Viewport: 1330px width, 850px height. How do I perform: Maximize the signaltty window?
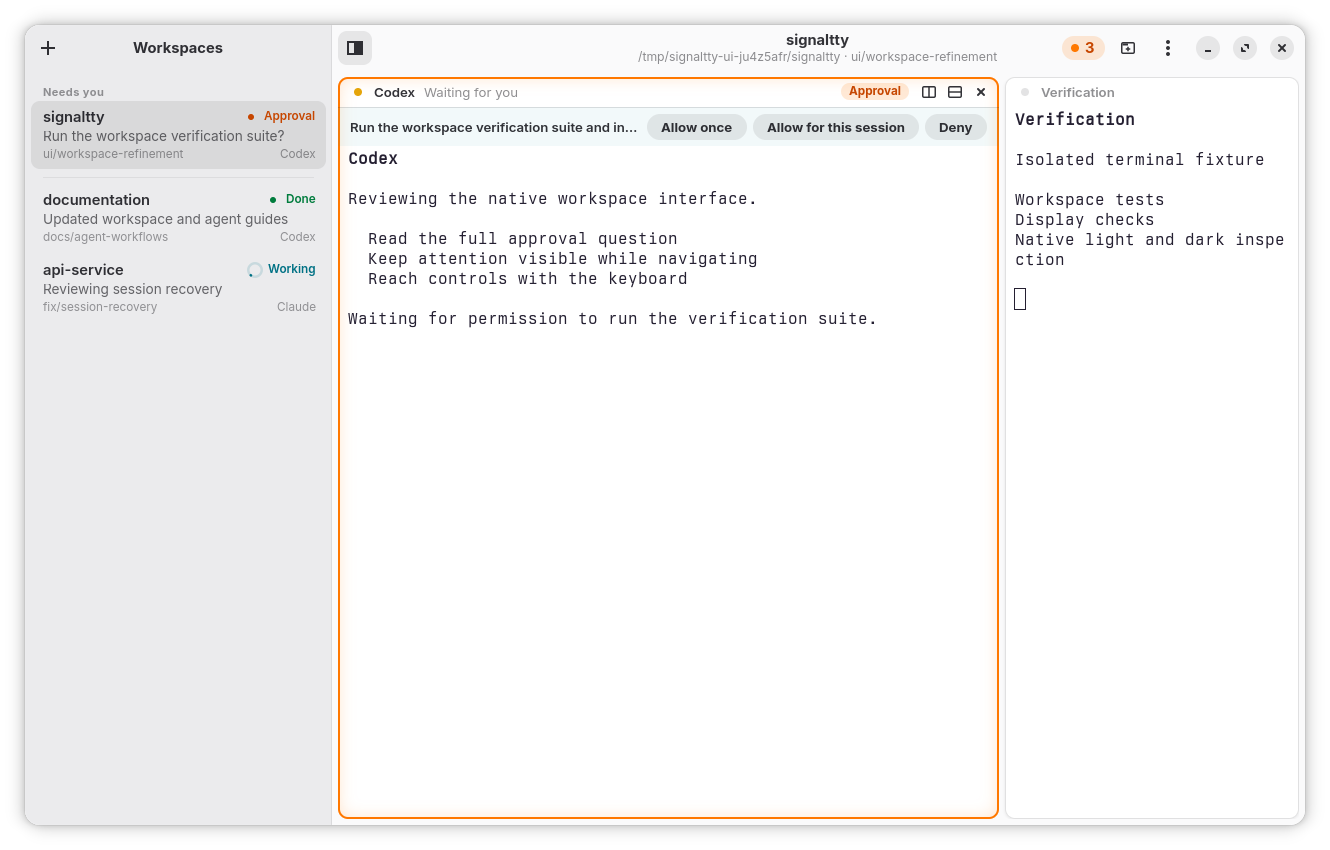(1245, 48)
